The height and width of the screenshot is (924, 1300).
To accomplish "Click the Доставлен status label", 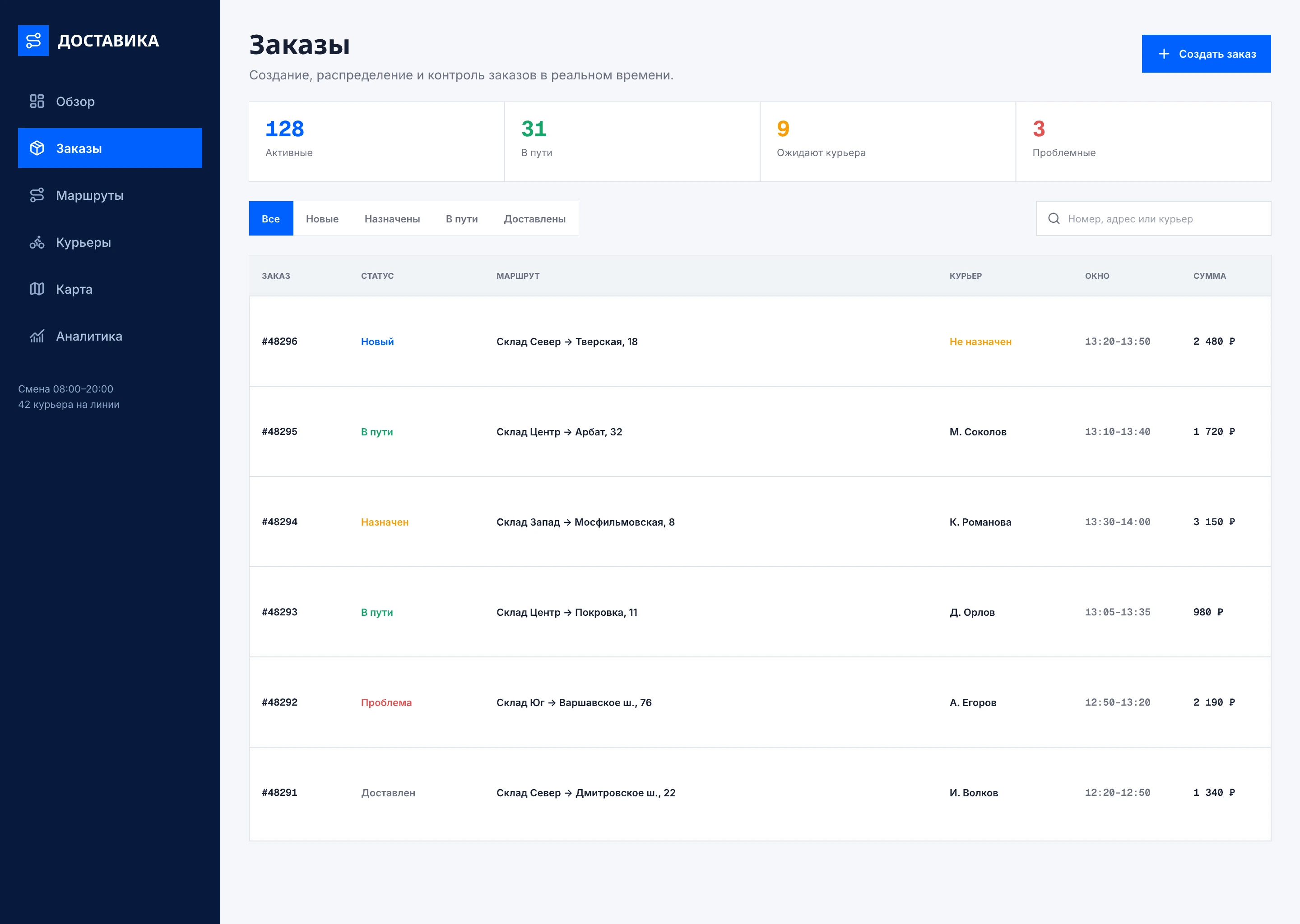I will click(x=388, y=793).
